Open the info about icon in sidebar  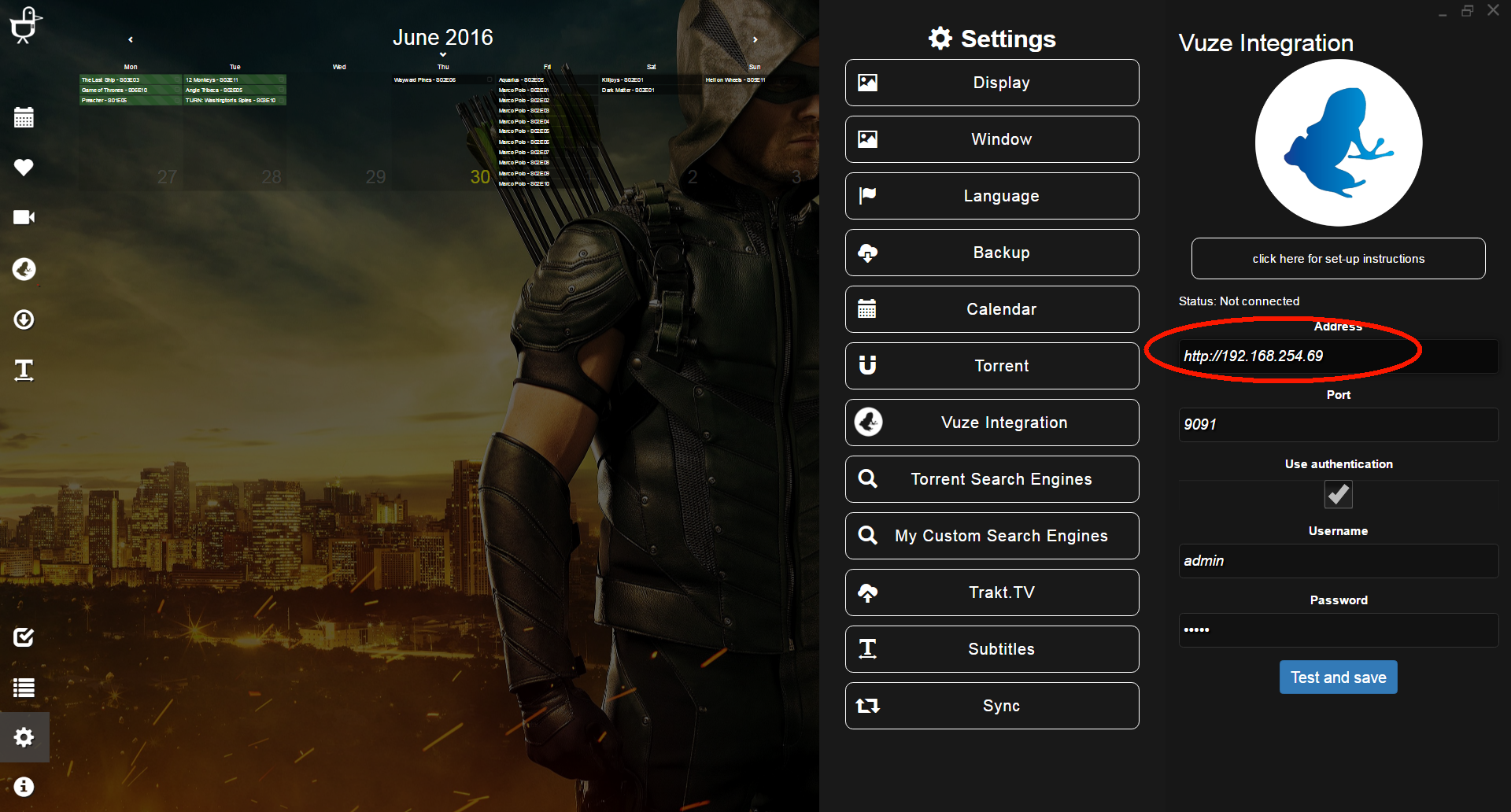[x=24, y=787]
